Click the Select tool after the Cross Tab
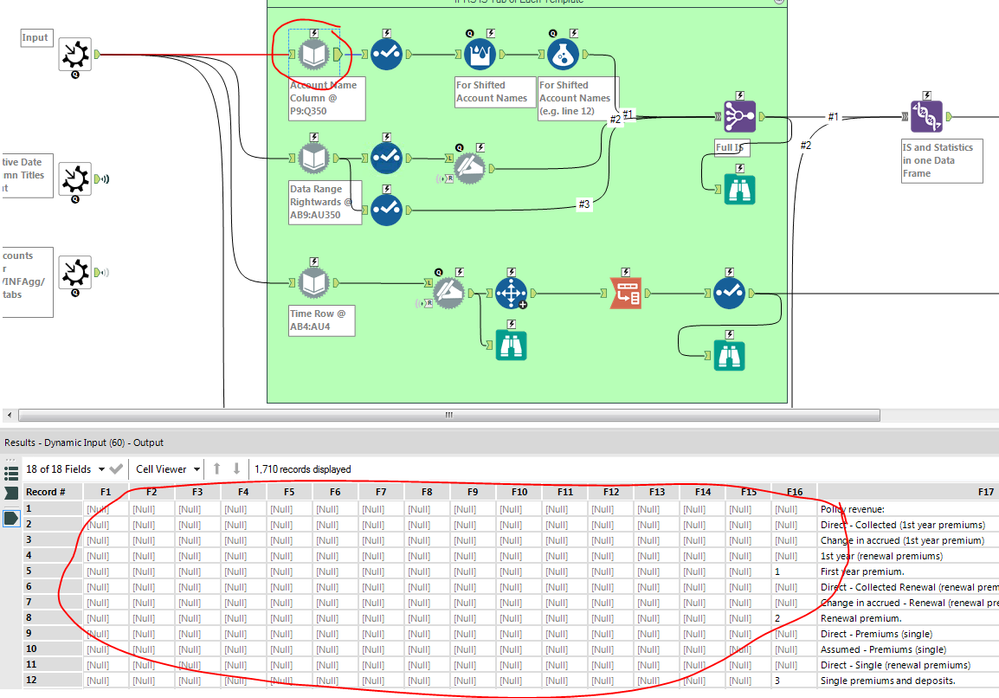The image size is (999, 698). (729, 293)
